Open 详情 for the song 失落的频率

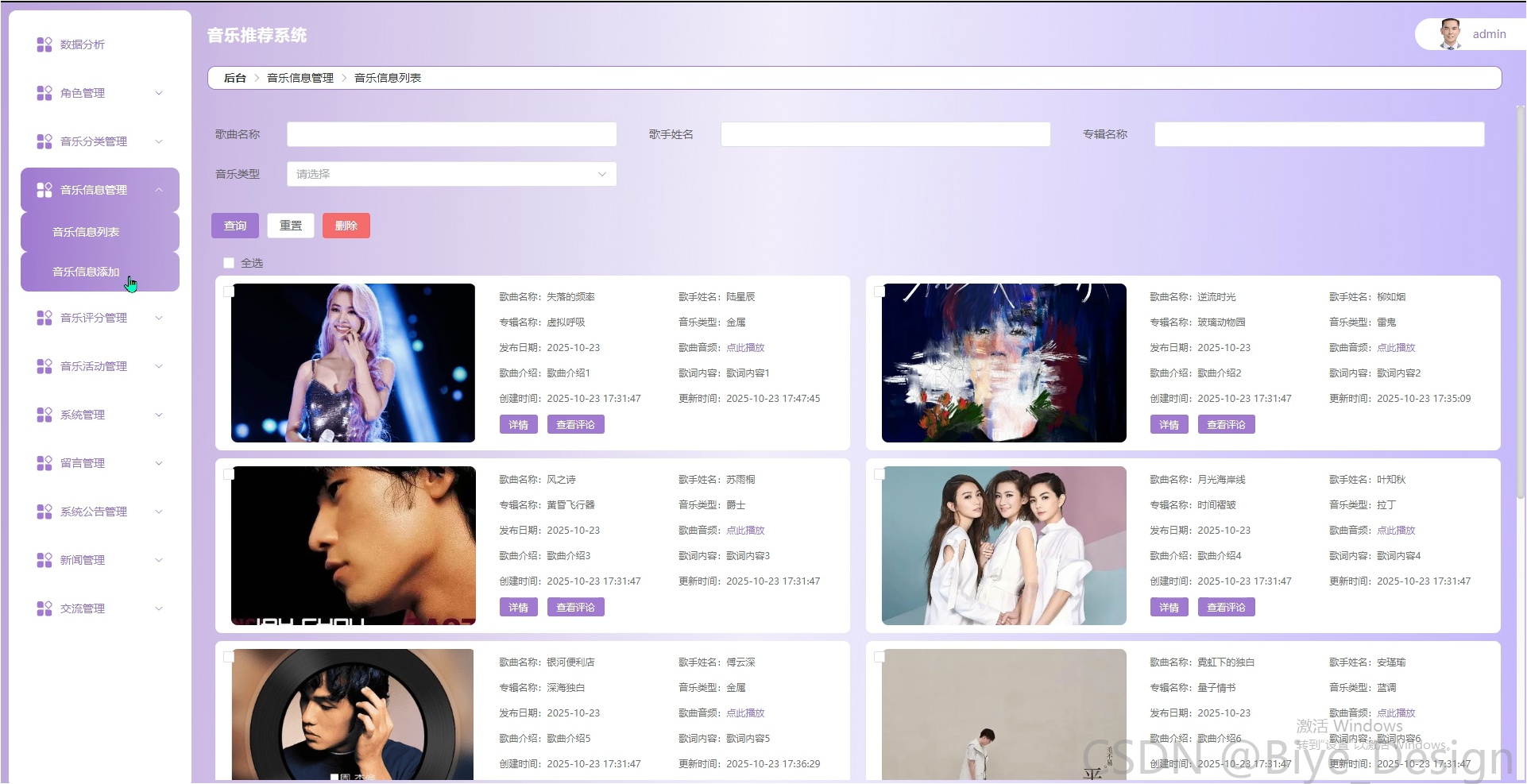519,425
